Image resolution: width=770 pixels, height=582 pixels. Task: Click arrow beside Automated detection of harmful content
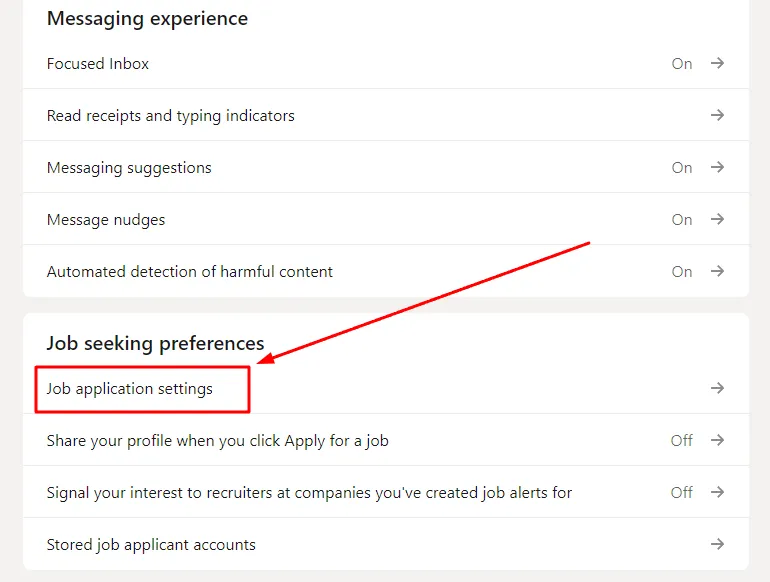pyautogui.click(x=717, y=271)
